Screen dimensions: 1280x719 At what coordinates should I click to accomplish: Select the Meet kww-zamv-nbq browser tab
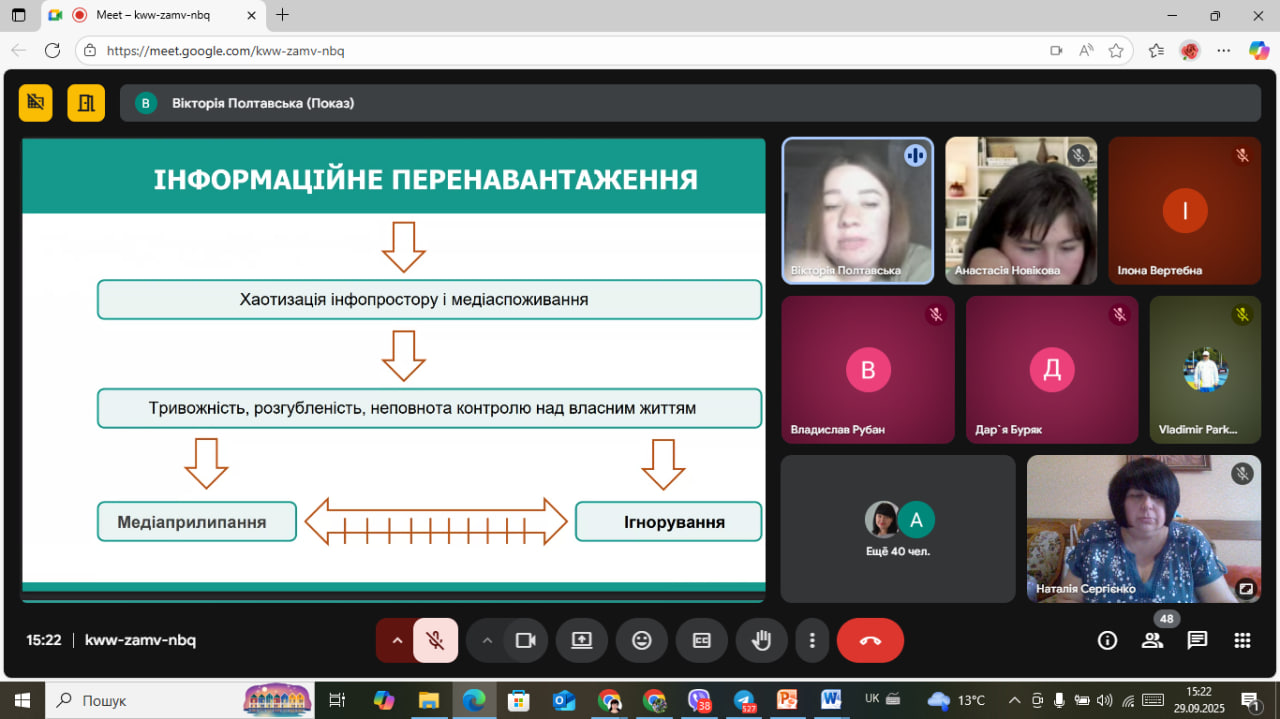(x=150, y=15)
